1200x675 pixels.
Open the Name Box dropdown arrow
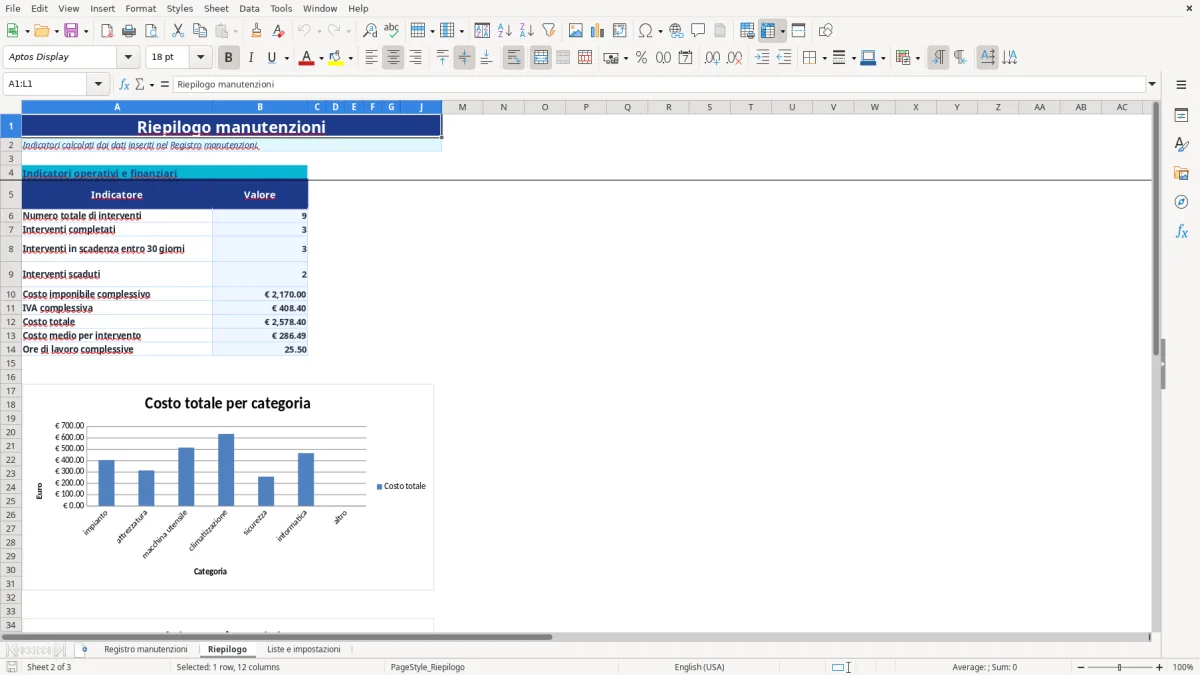tap(99, 85)
